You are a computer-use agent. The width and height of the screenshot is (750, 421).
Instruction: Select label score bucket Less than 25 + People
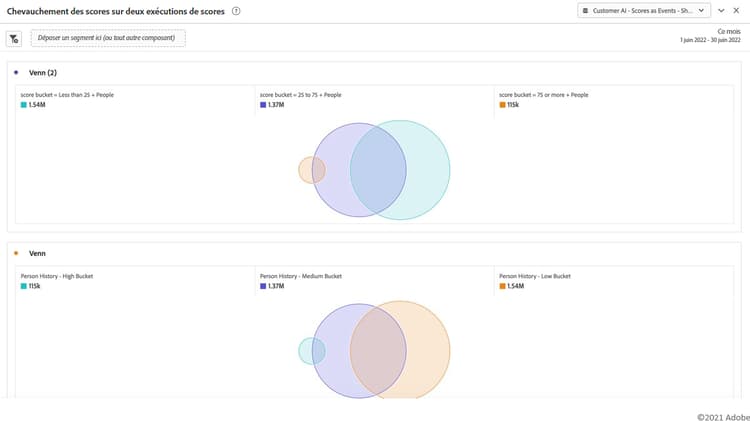click(x=67, y=95)
